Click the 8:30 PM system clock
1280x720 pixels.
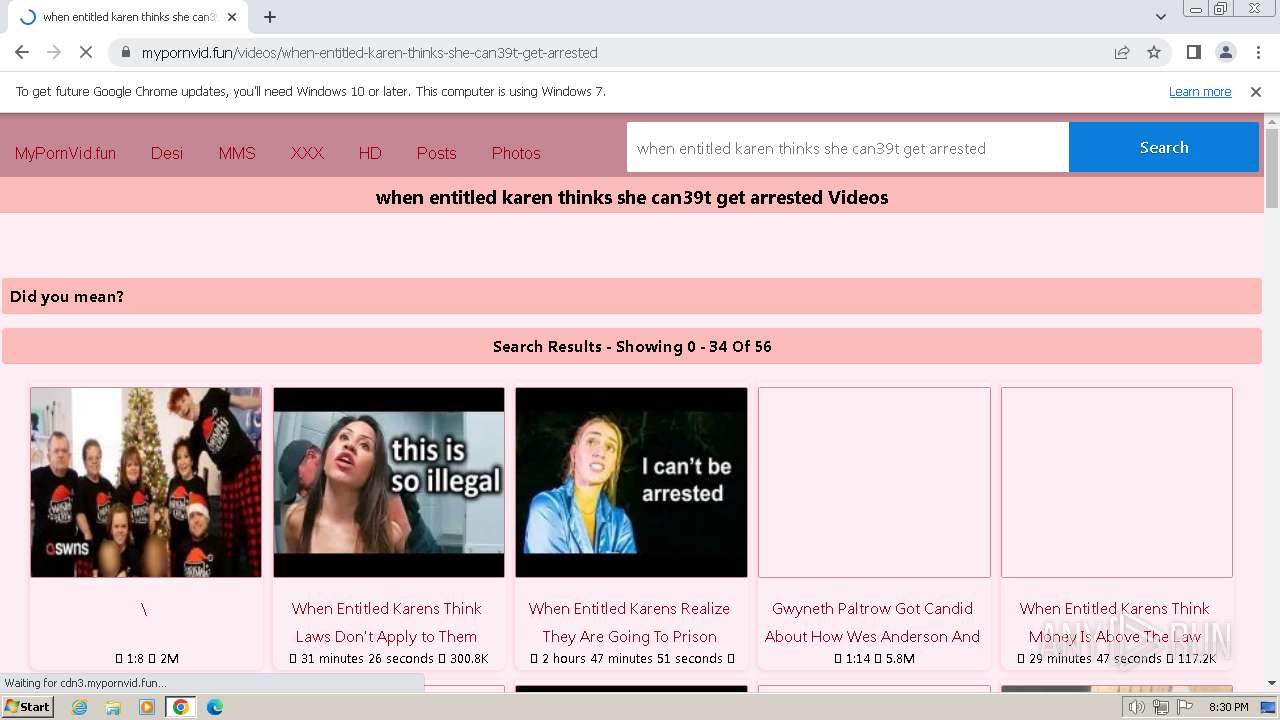pyautogui.click(x=1228, y=707)
